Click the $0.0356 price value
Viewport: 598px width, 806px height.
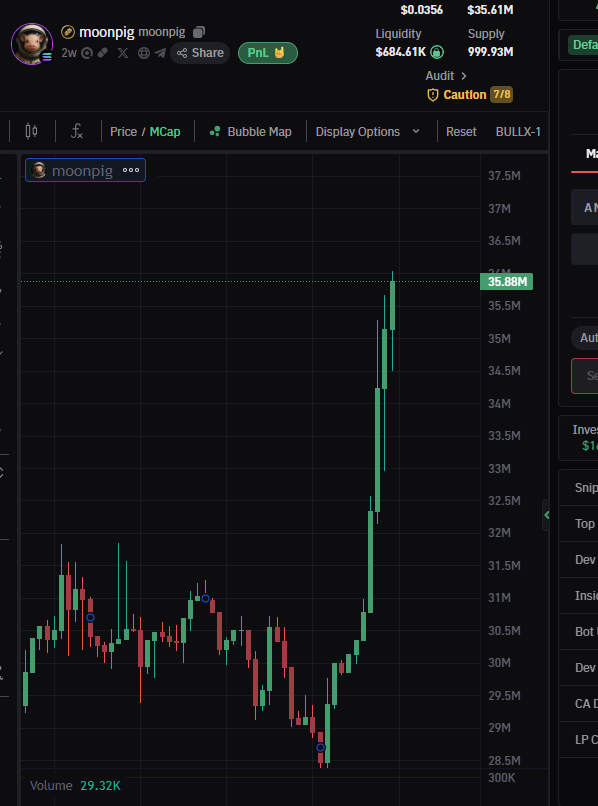click(422, 10)
